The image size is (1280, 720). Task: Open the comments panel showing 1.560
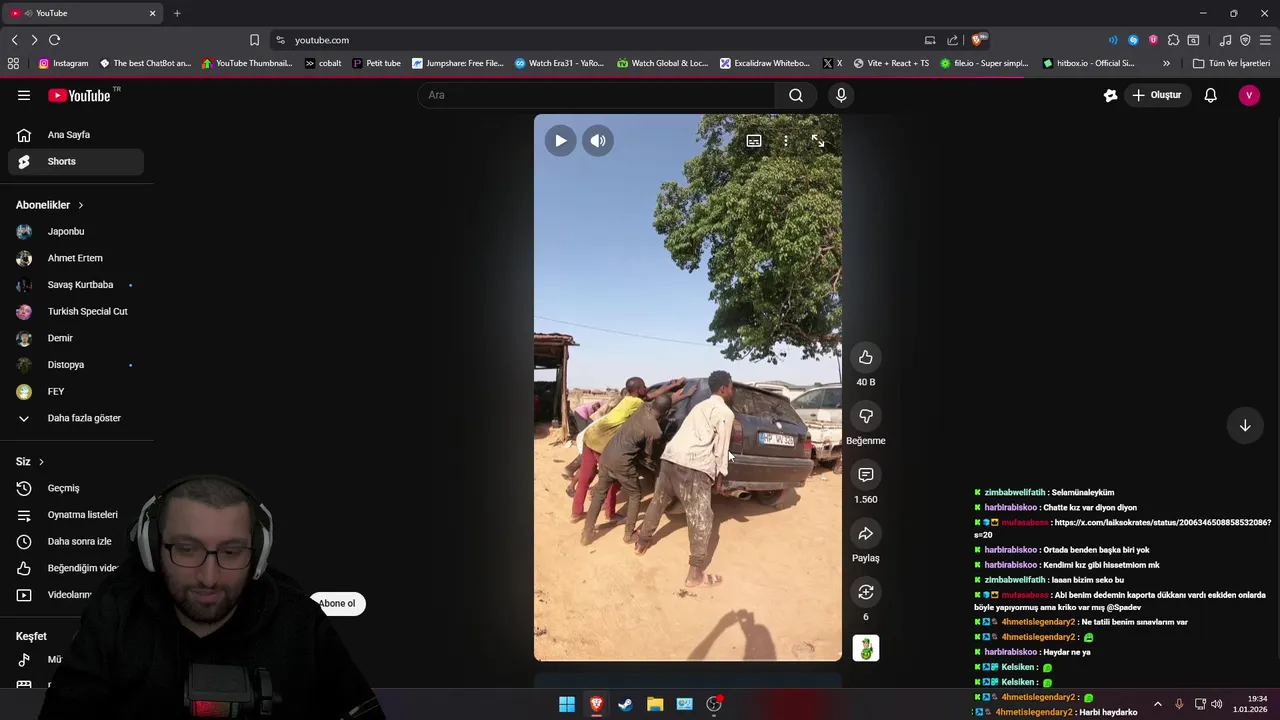[x=866, y=475]
